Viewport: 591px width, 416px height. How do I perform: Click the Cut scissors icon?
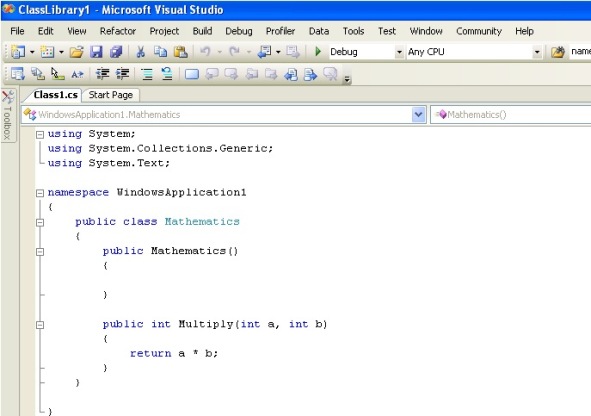(x=141, y=52)
